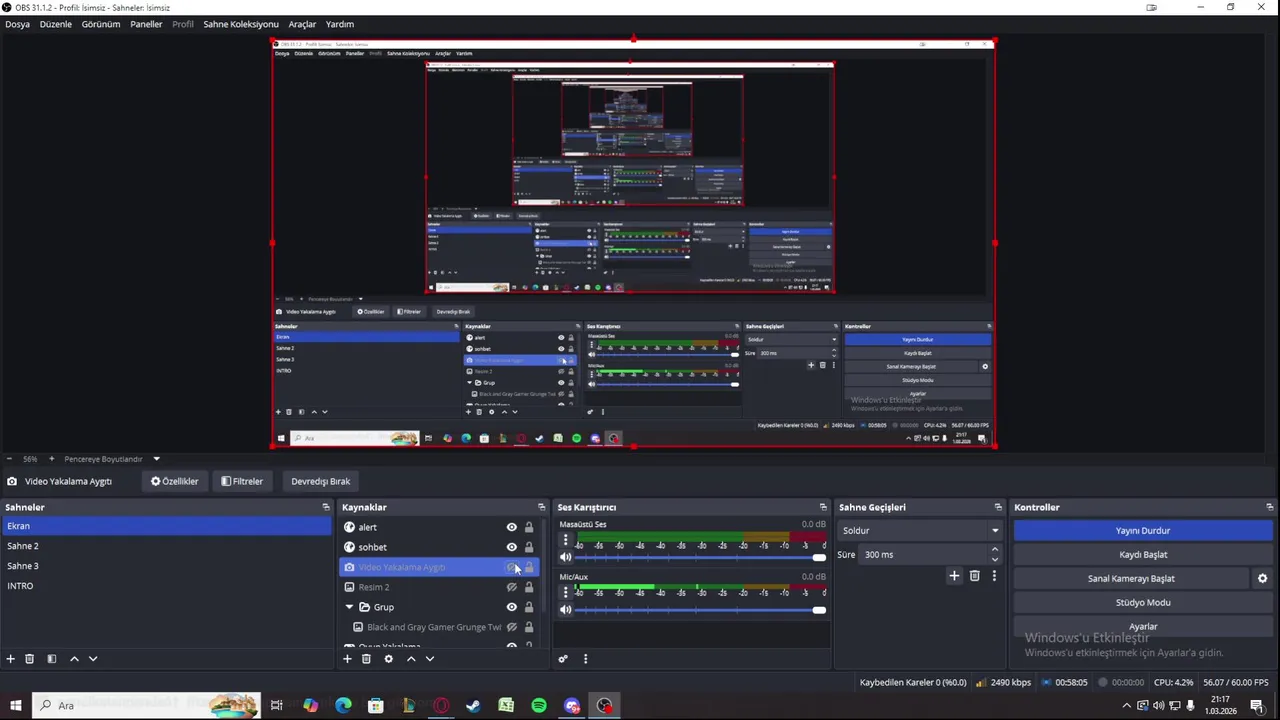Enable Stüdyo Modu
This screenshot has height=720, width=1280.
pyautogui.click(x=1143, y=602)
